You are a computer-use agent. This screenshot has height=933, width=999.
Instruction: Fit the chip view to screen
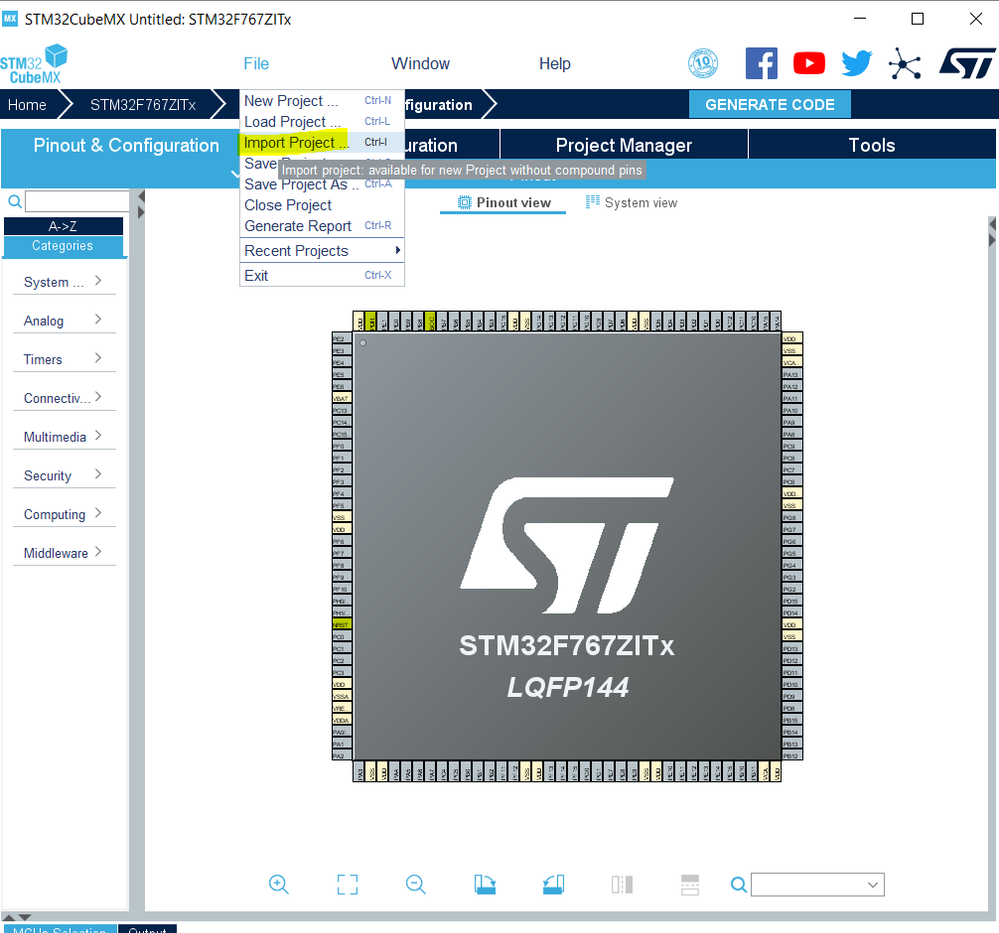(x=347, y=885)
